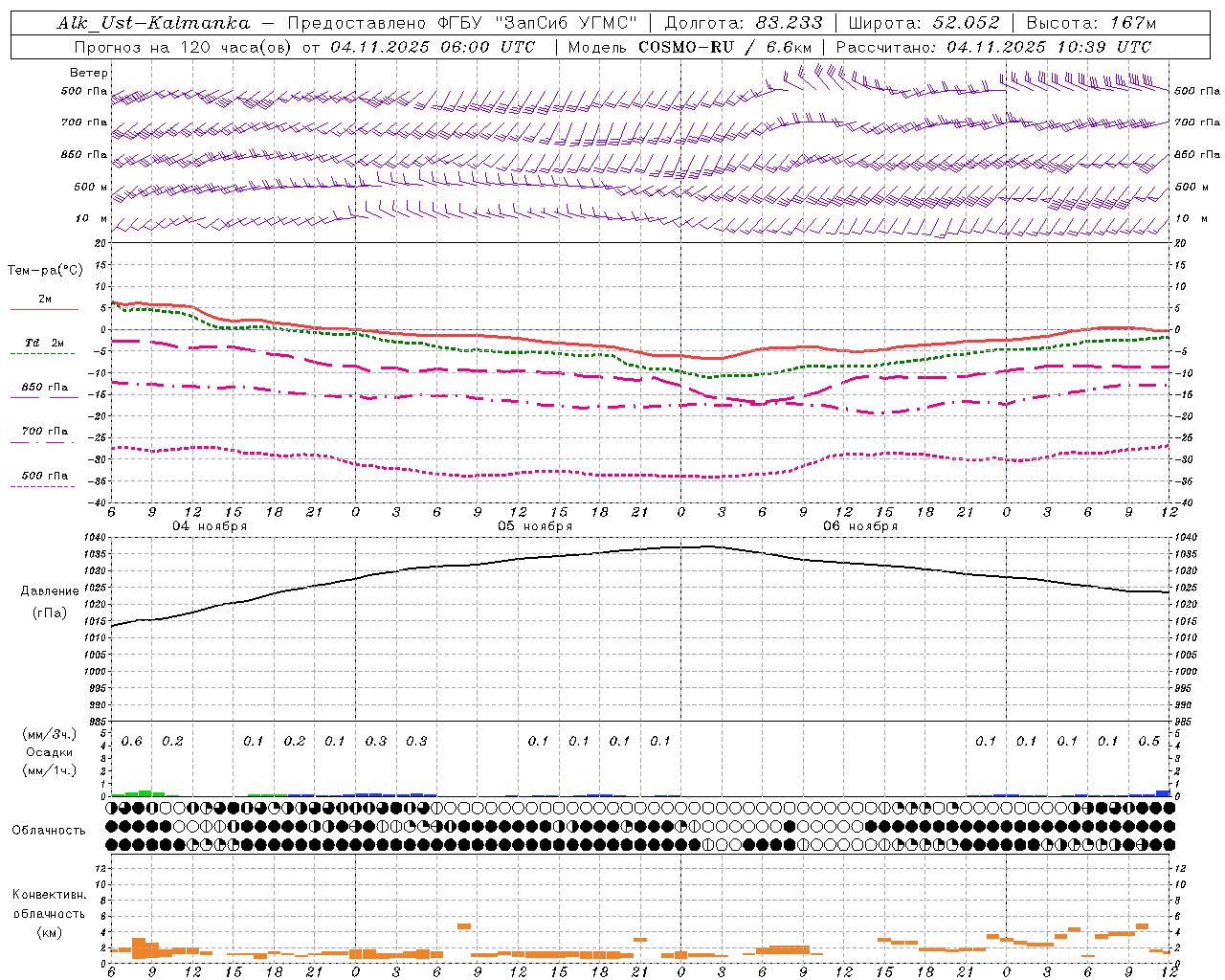
Task: Click the "(мм/3ч.)" precipitation unit label
Action: [x=50, y=734]
